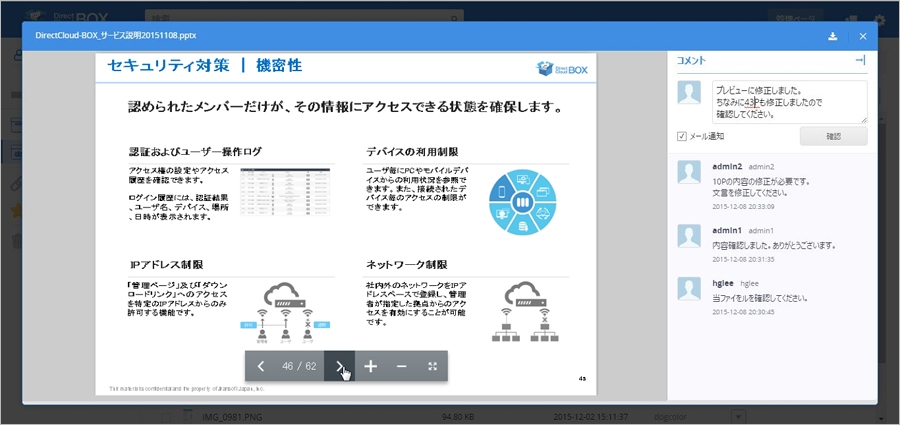Click the log table thumbnail on slide
The image size is (900, 425).
[x=285, y=192]
